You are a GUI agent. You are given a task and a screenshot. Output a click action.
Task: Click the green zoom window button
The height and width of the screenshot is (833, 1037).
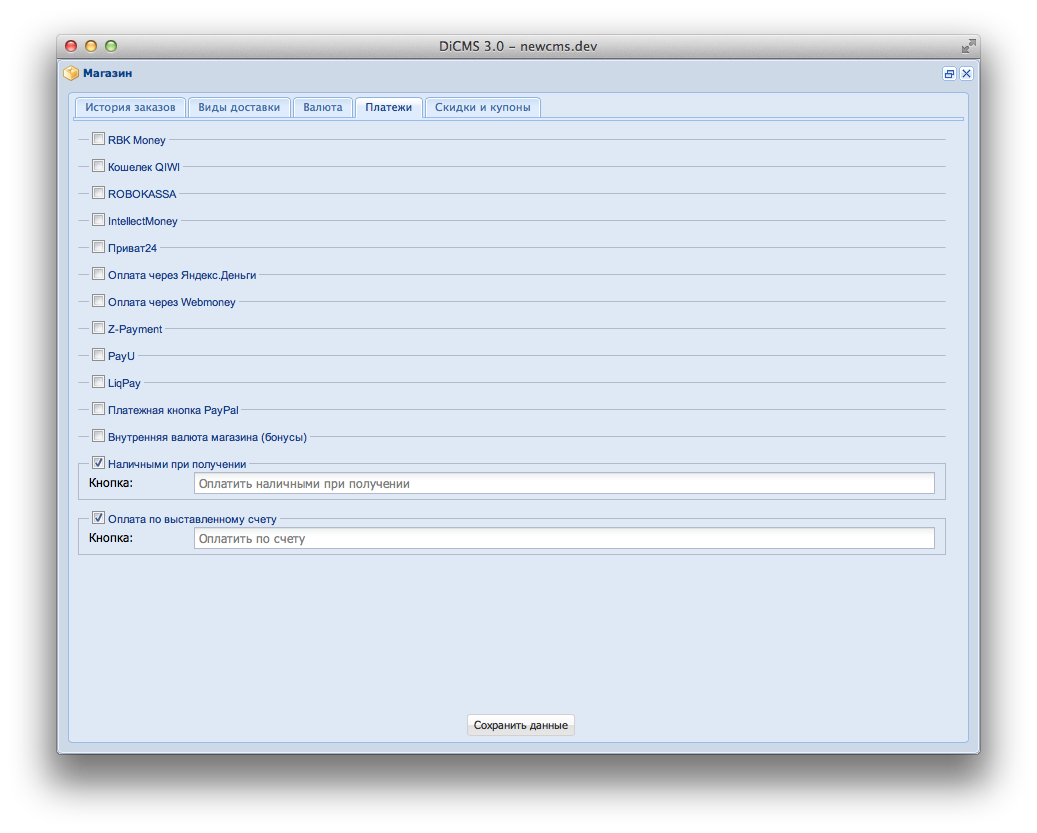tap(111, 46)
